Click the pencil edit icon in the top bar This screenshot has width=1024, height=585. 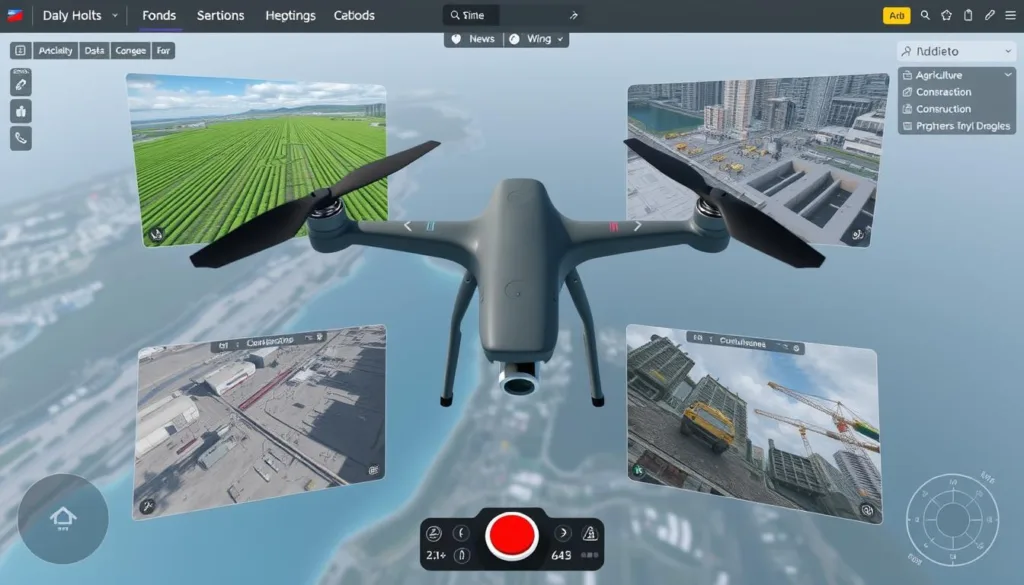[x=989, y=15]
